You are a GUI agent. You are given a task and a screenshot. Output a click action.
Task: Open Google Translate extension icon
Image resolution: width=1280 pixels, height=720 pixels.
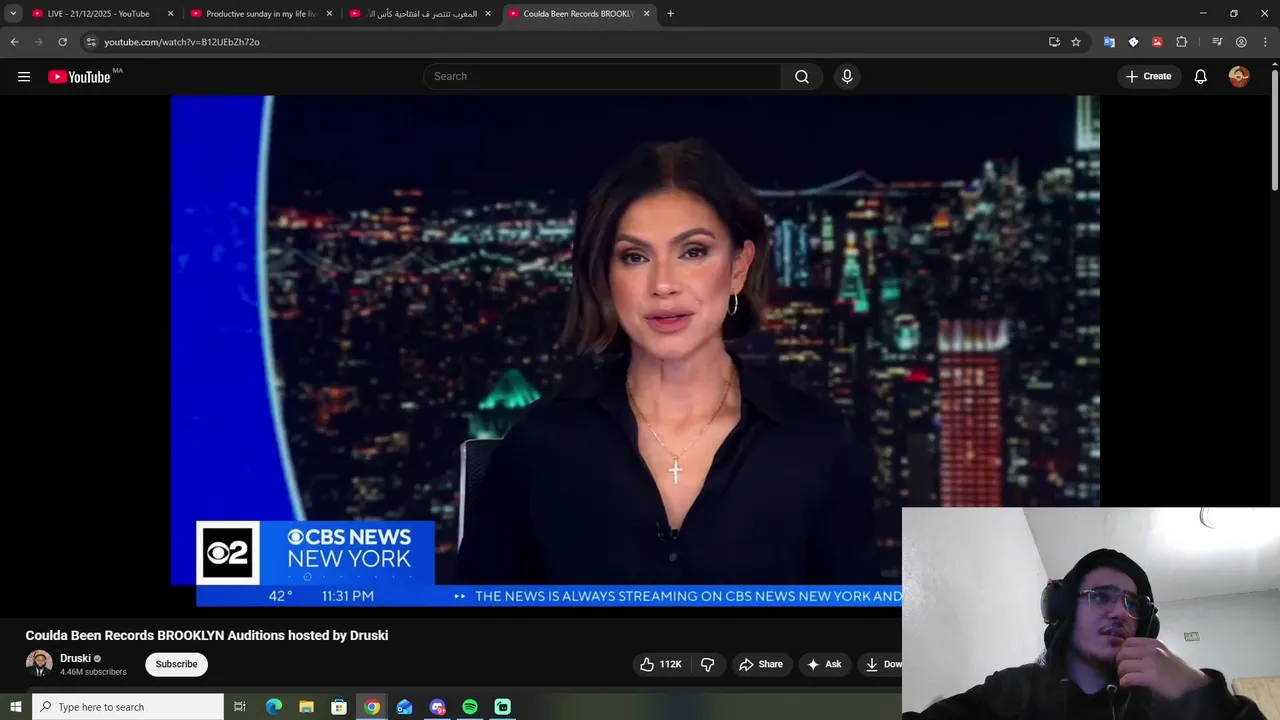pyautogui.click(x=1109, y=42)
